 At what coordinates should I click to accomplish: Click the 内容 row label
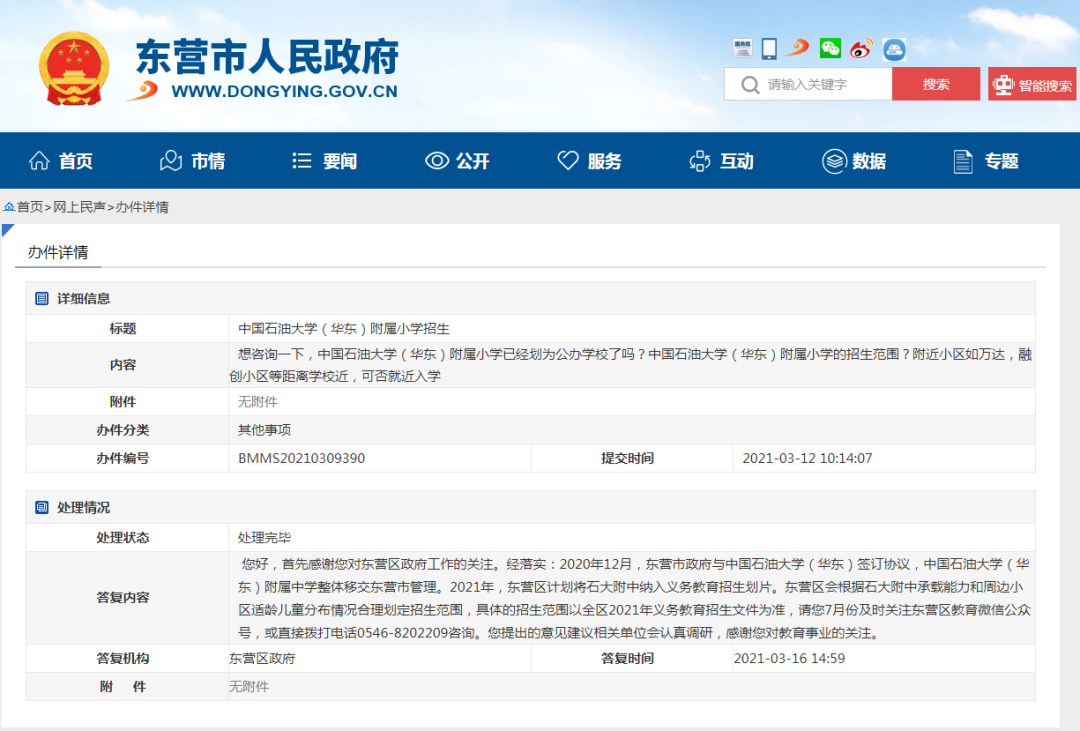pos(123,365)
